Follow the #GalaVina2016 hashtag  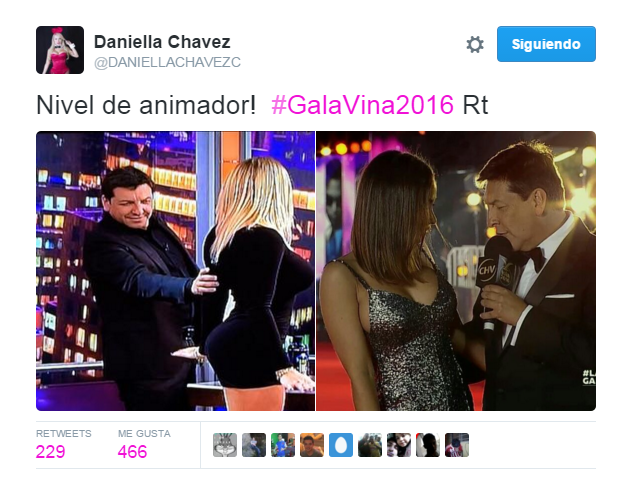[x=362, y=105]
